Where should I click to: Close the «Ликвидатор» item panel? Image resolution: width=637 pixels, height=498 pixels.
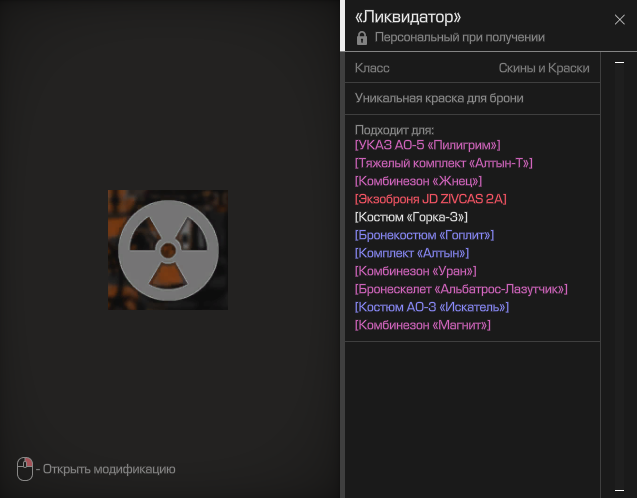click(619, 19)
